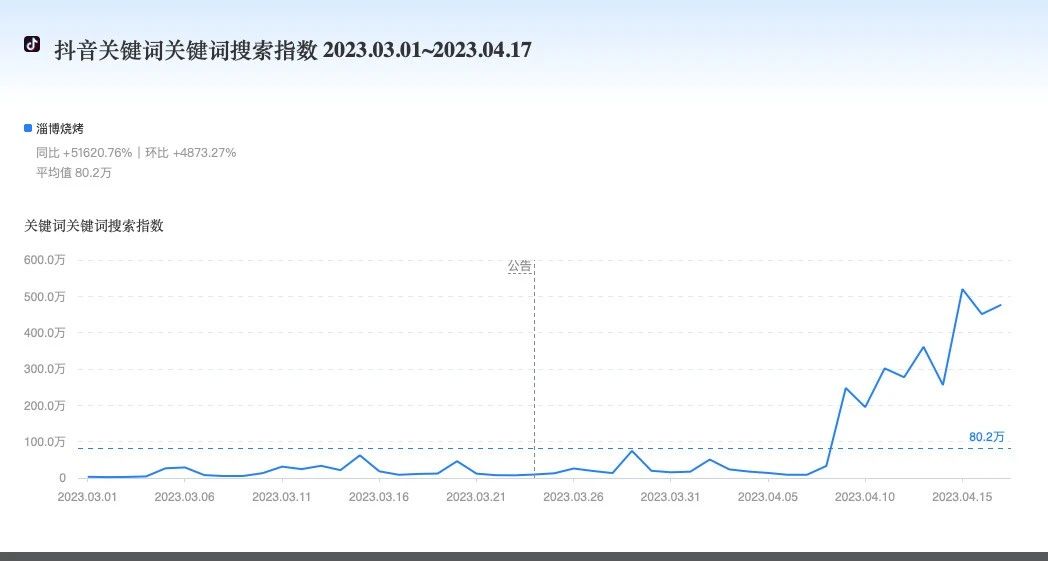Image resolution: width=1048 pixels, height=561 pixels.
Task: Click the 2023.03.01 x-axis date
Action: point(87,497)
